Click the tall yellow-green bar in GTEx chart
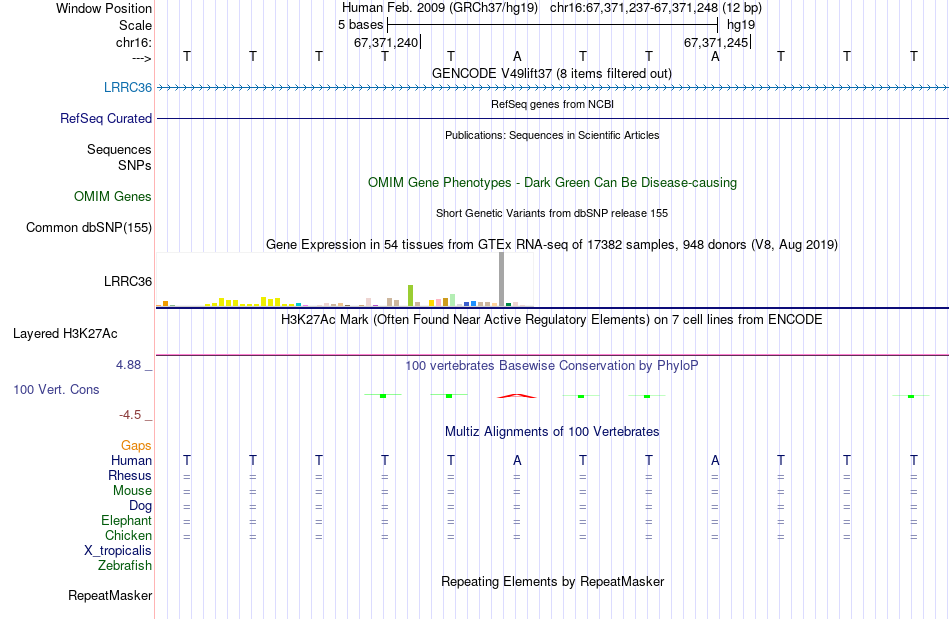 410,296
